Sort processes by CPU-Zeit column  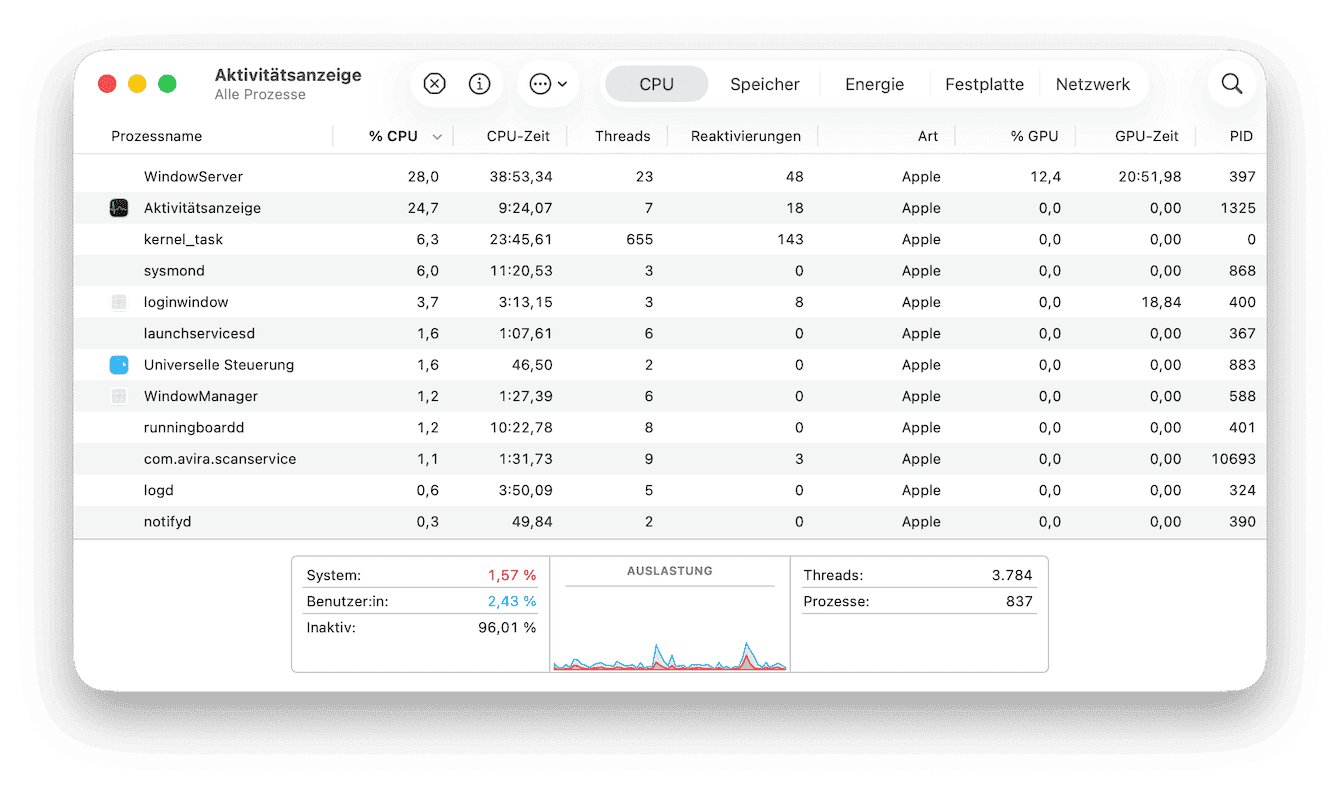(519, 136)
